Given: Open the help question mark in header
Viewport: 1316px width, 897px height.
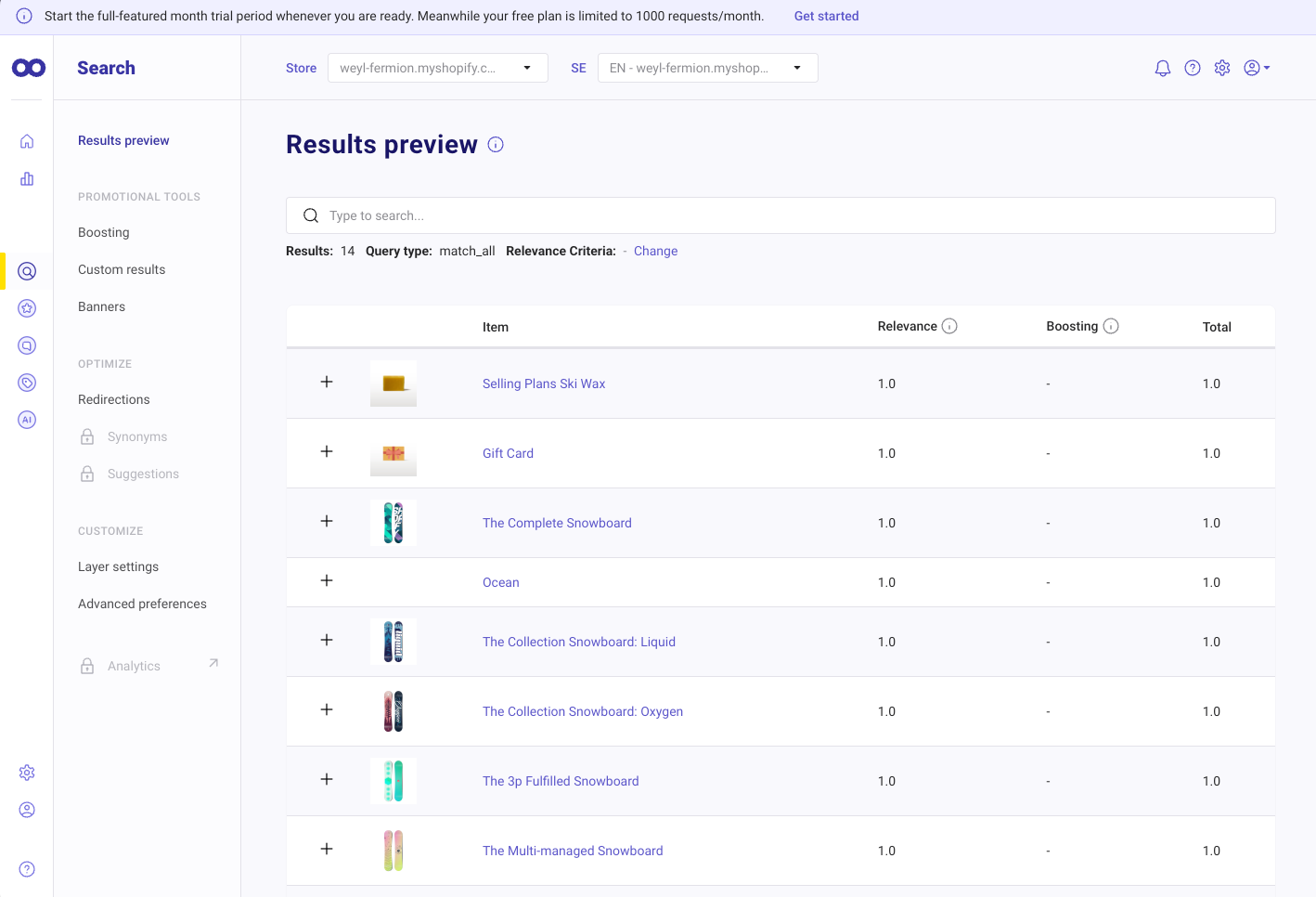Looking at the screenshot, I should pos(1193,68).
